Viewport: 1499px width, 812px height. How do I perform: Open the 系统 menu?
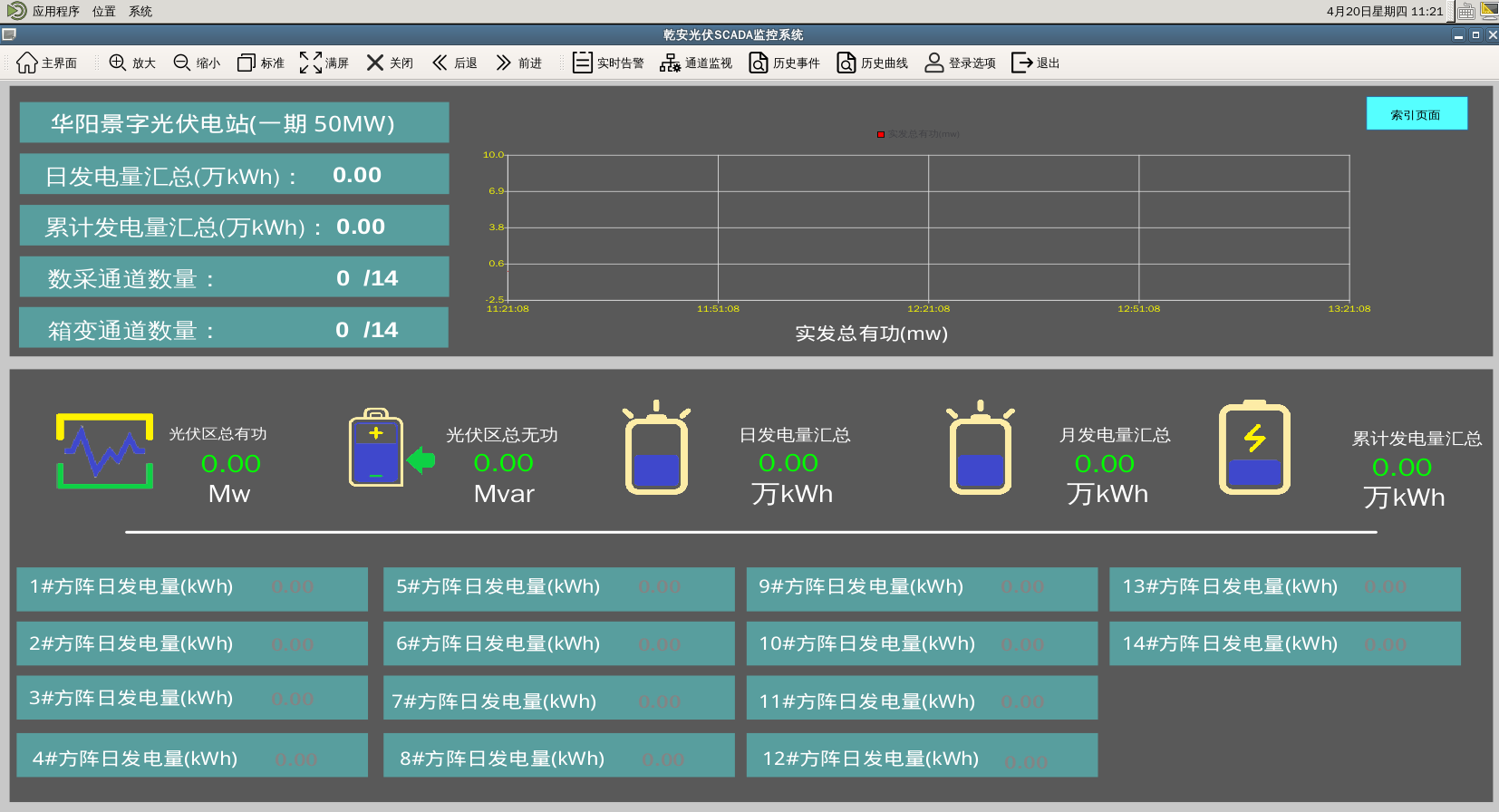(140, 11)
